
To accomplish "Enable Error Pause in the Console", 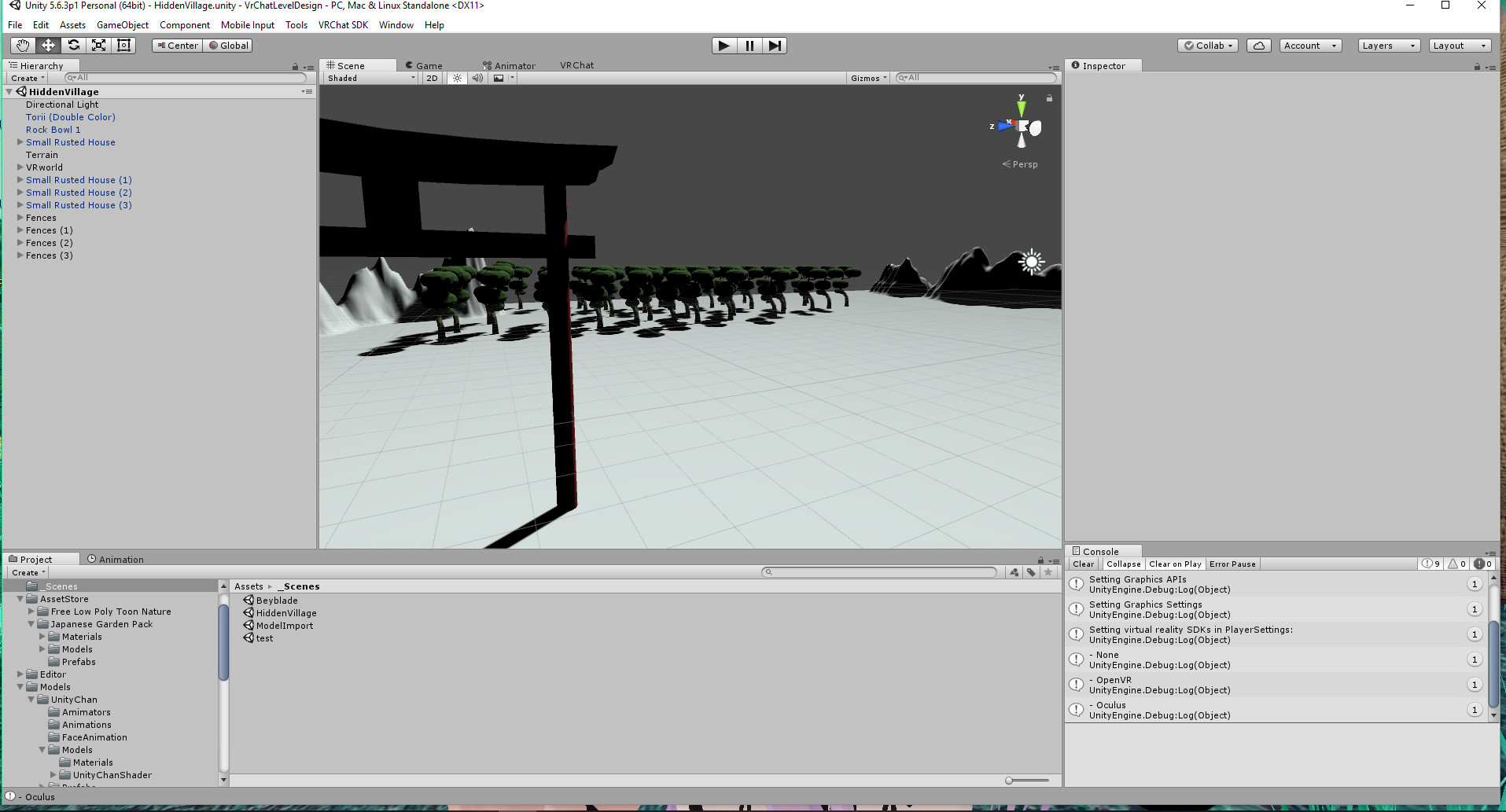I will [1232, 564].
